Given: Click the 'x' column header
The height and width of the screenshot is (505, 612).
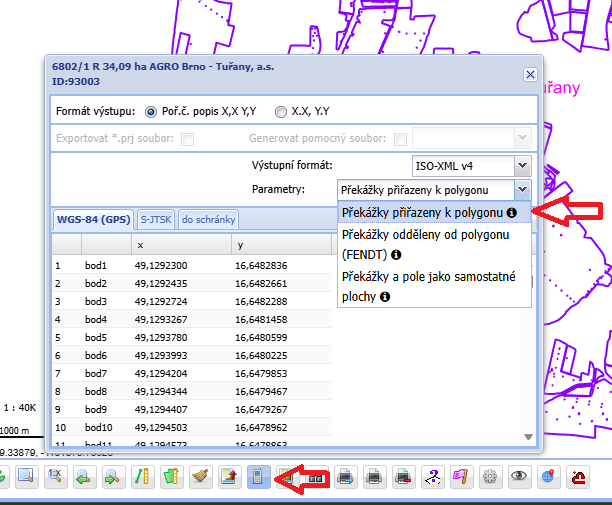Looking at the screenshot, I should point(181,245).
